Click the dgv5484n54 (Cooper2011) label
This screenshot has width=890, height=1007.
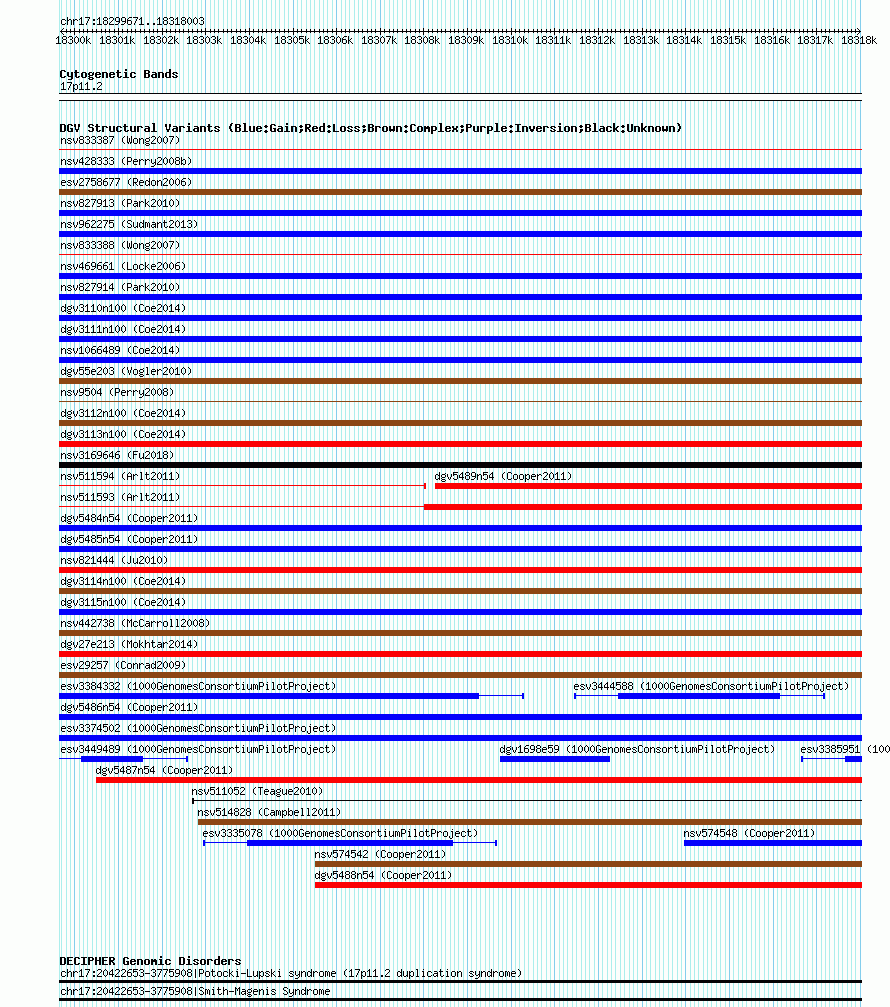pos(129,518)
